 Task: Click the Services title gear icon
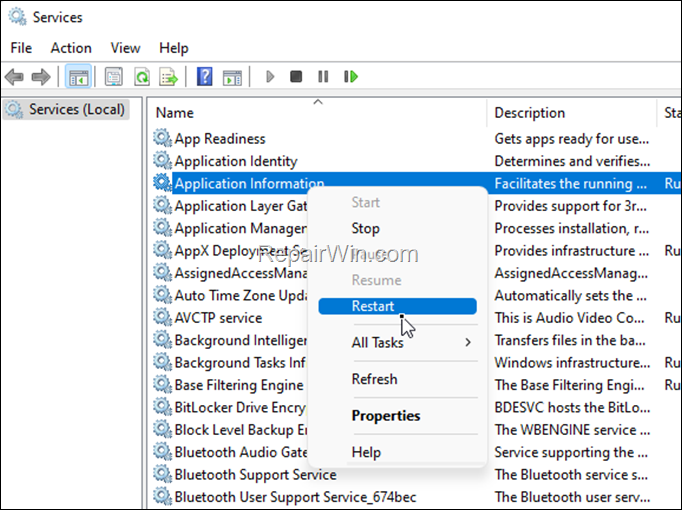point(17,17)
